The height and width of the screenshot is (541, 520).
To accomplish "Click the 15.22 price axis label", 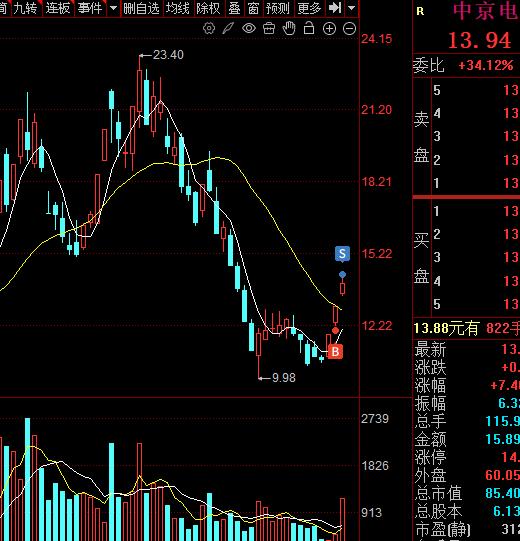I will 376,254.
